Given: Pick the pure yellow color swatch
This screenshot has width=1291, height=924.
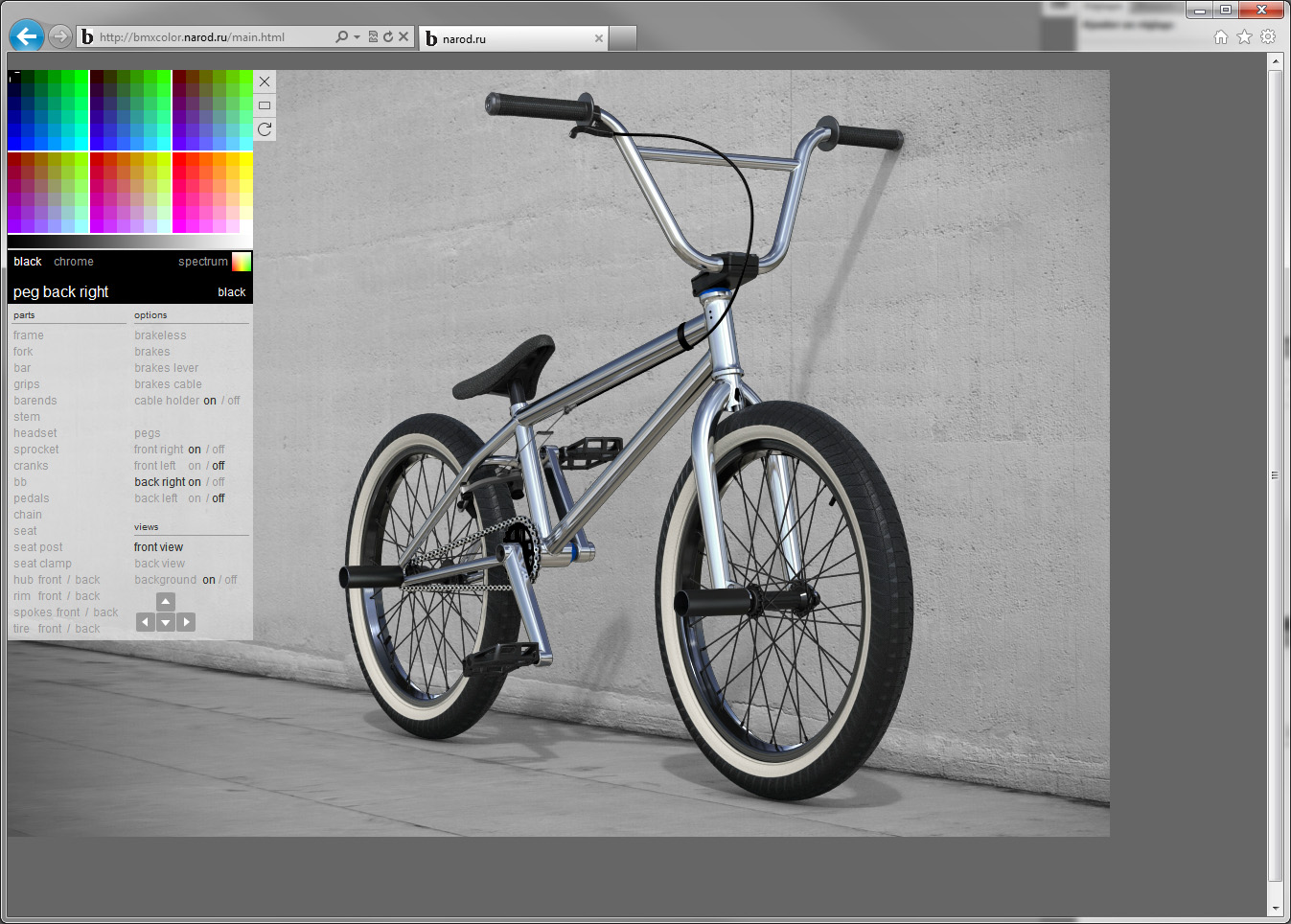Looking at the screenshot, I should 246,159.
